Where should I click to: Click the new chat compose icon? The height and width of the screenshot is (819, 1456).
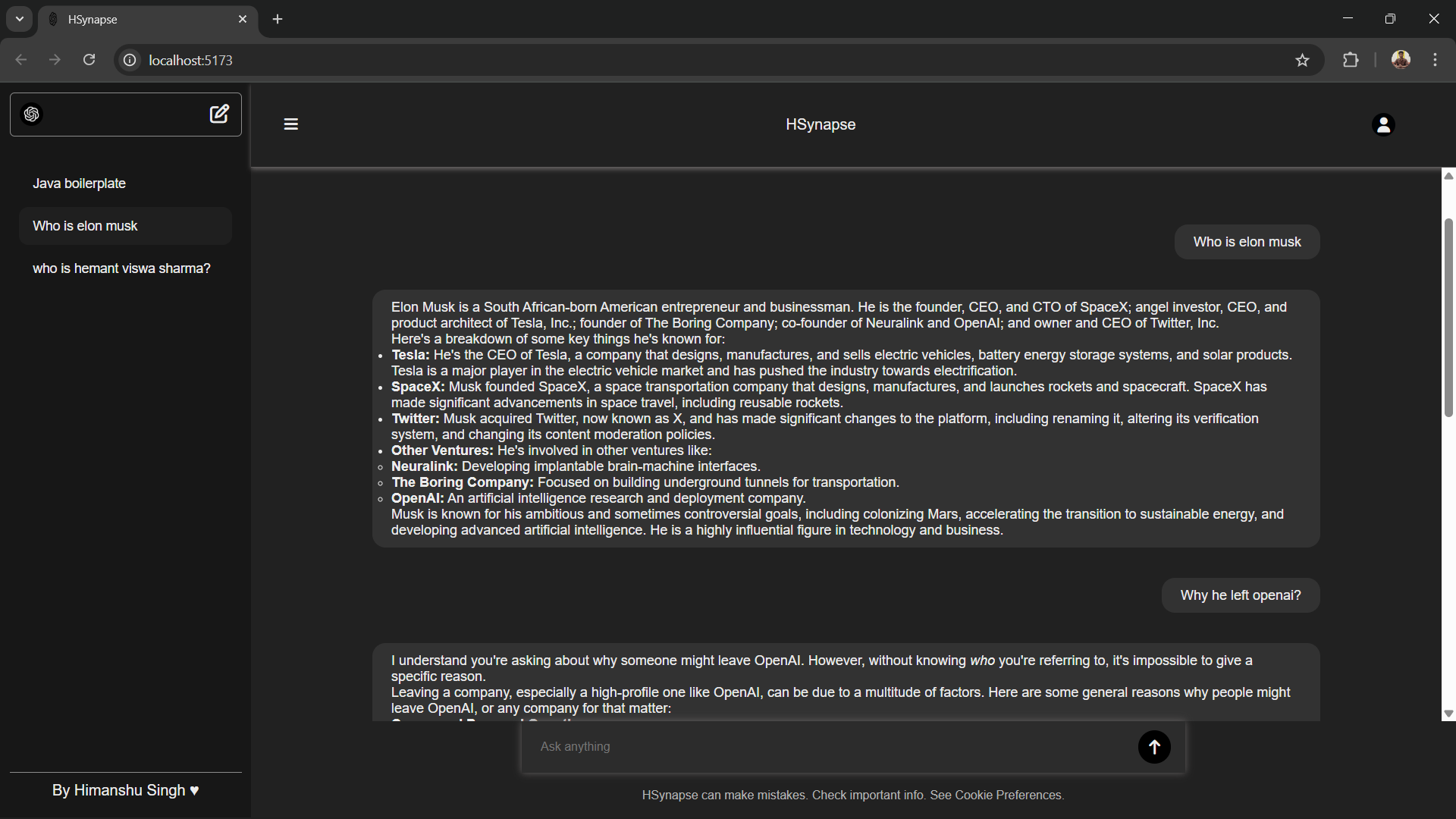(219, 114)
